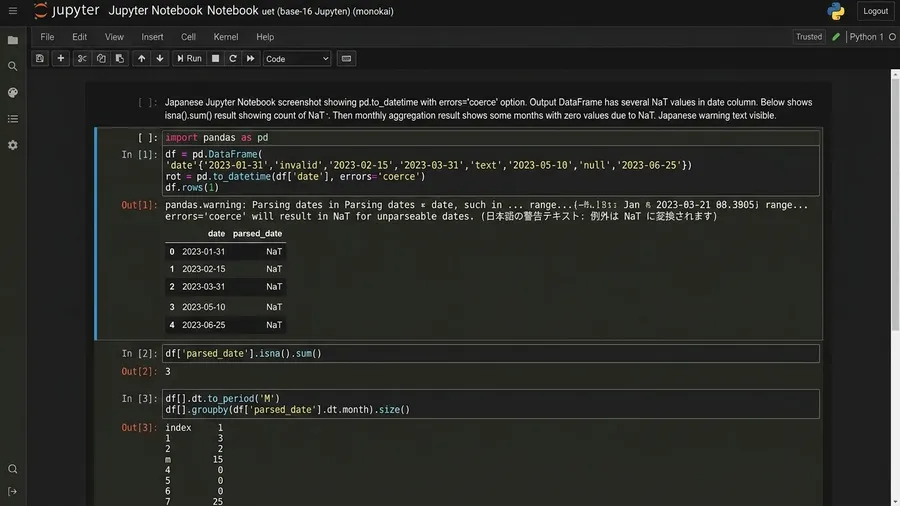The height and width of the screenshot is (506, 900).
Task: Open the Edit menu
Action: 79,37
